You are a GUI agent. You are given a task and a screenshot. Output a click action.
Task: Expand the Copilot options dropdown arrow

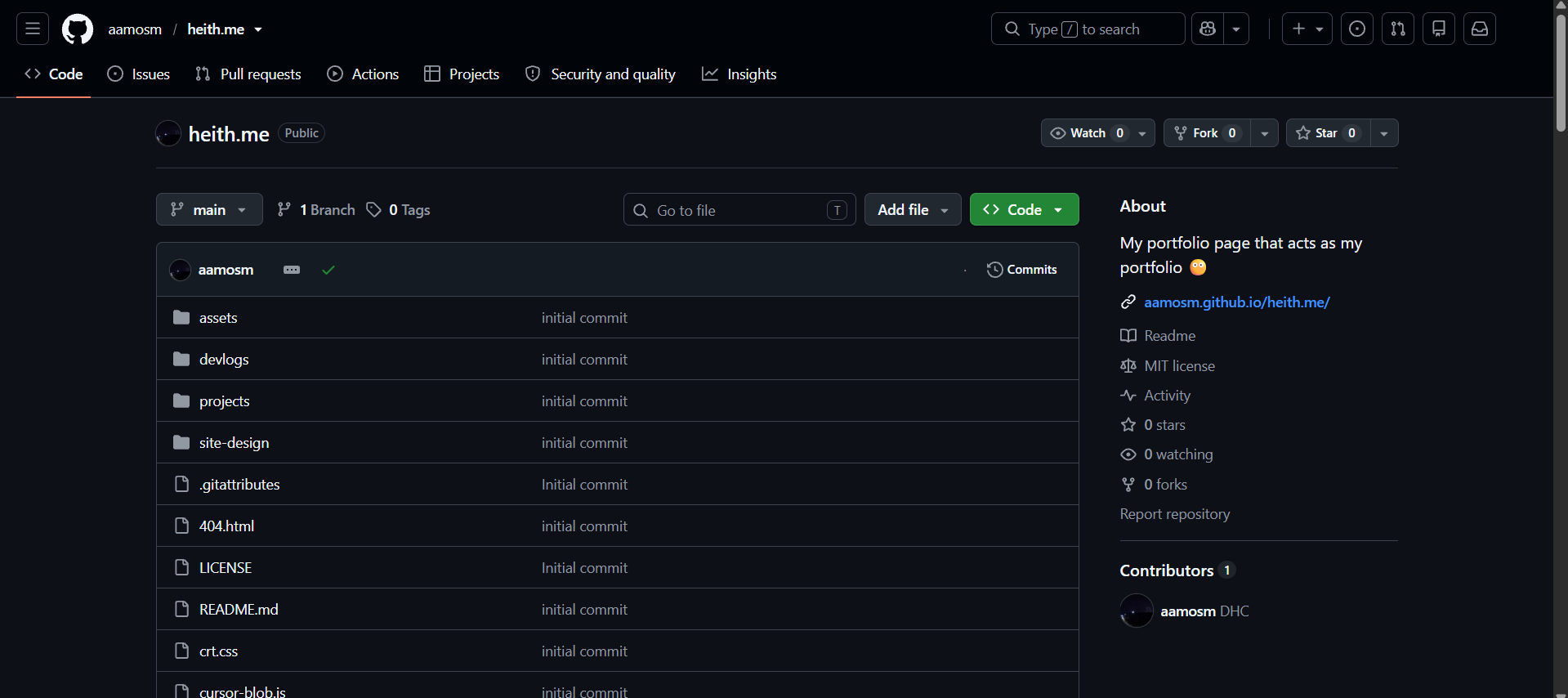click(1236, 29)
